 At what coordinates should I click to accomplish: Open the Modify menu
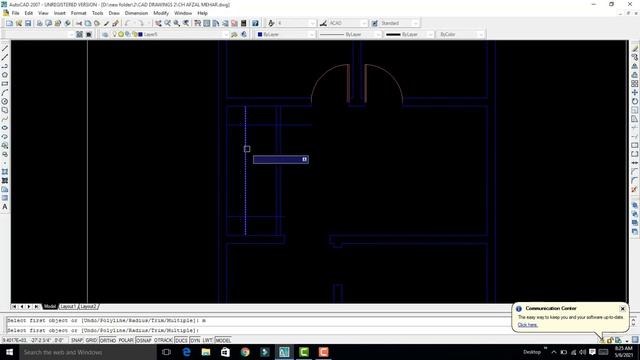[x=161, y=13]
